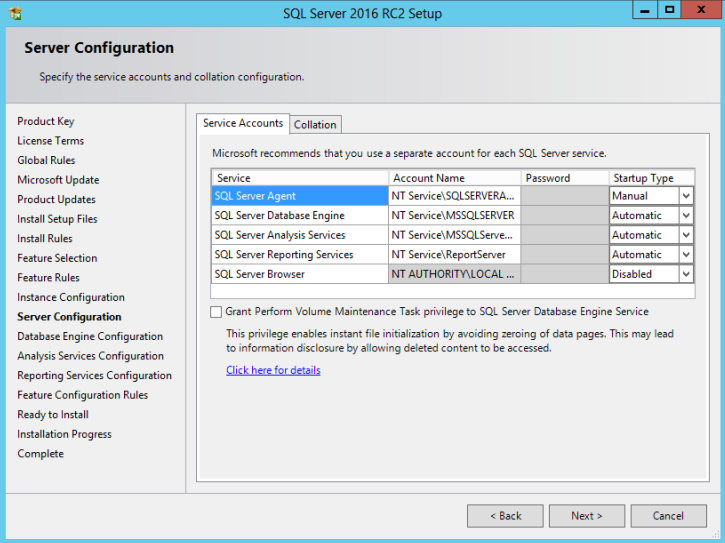
Task: Return with the Back button
Action: pos(505,516)
